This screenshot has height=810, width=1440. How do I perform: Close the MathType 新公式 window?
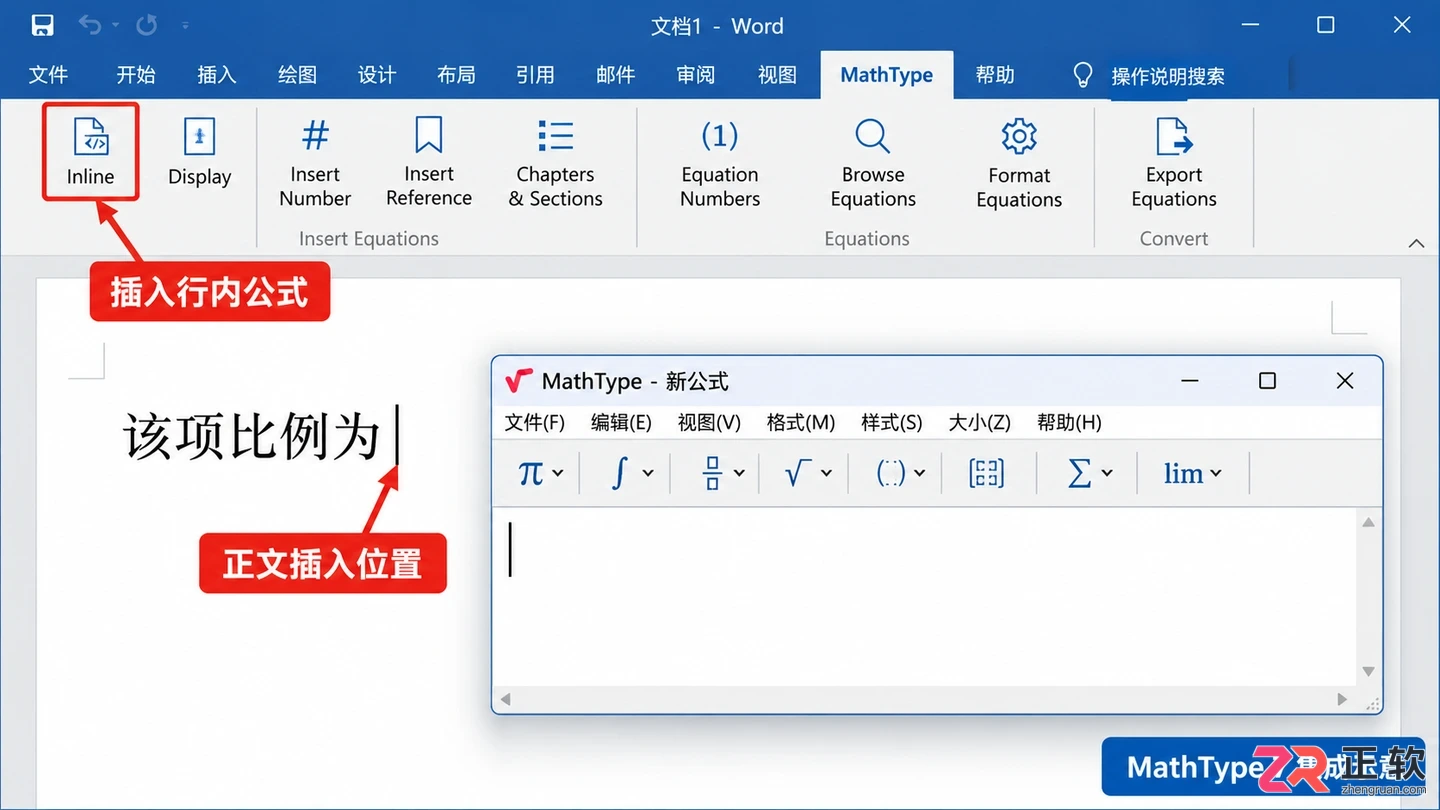[1345, 380]
